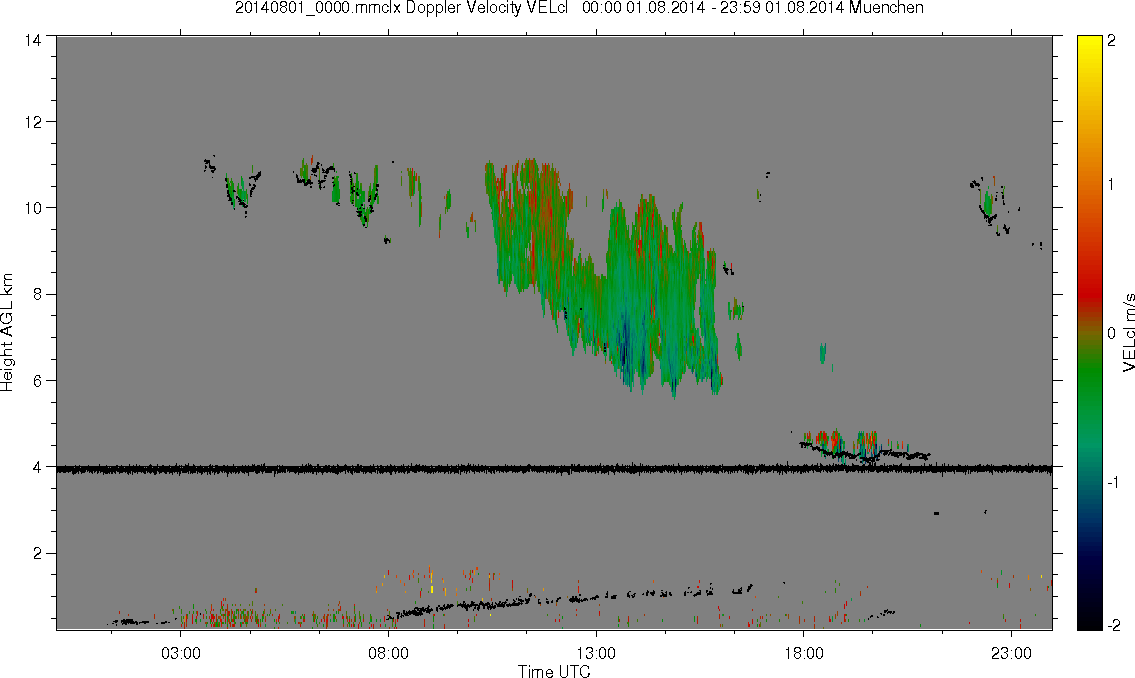This screenshot has height=678, width=1135.
Task: Click the height label '14'
Action: 33,41
